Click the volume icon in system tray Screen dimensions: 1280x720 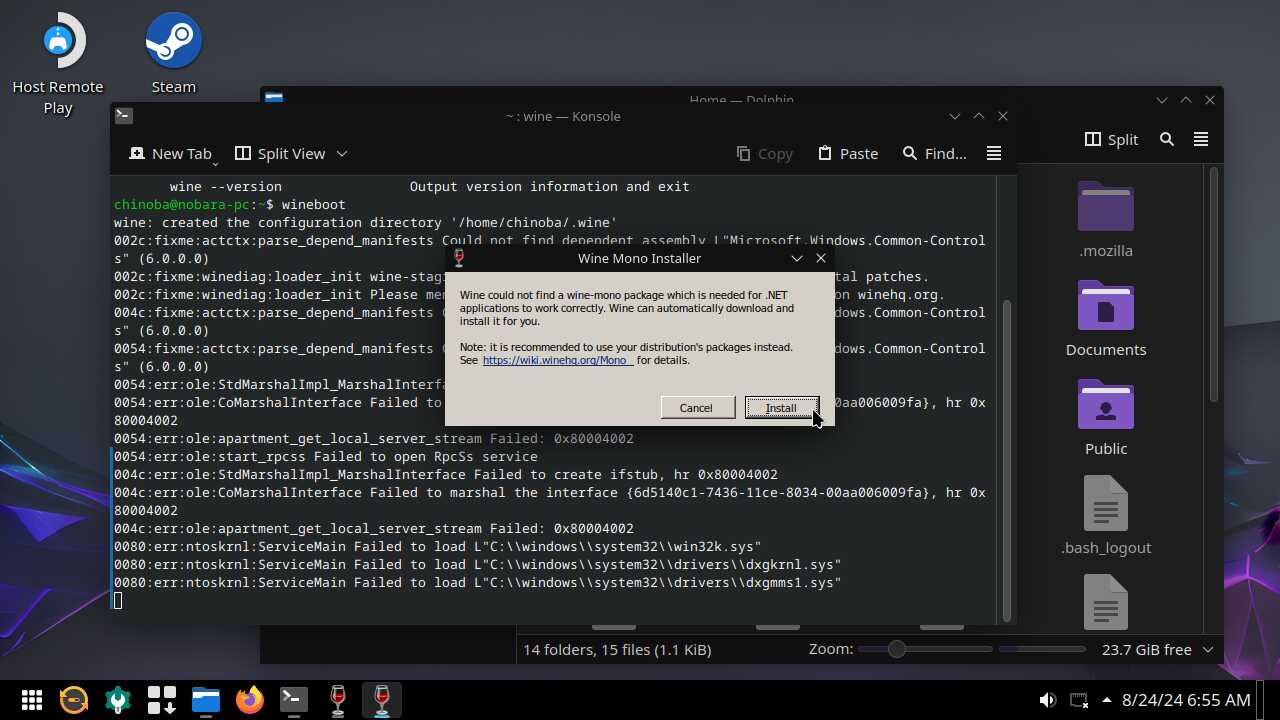click(1047, 700)
